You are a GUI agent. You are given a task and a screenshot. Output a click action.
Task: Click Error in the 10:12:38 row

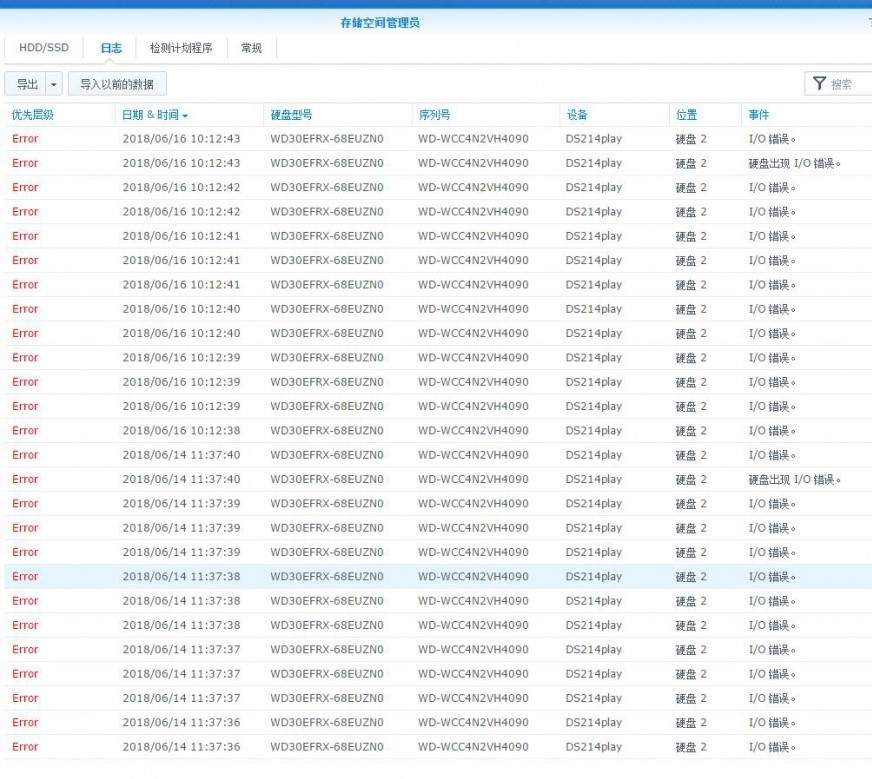tap(25, 430)
